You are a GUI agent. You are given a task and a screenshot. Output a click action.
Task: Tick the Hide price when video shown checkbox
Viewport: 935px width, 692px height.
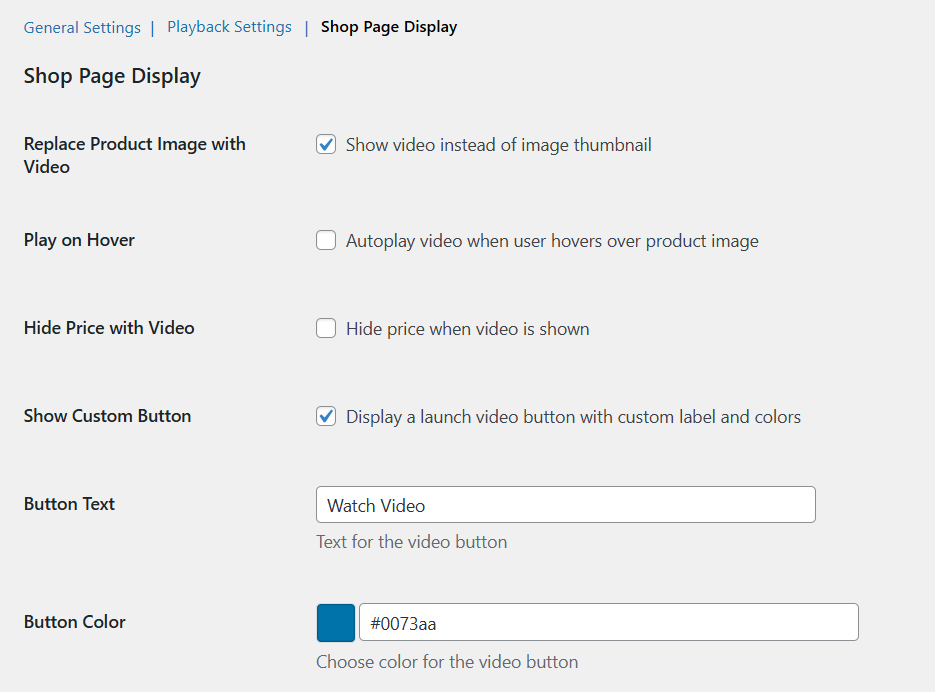coord(326,329)
